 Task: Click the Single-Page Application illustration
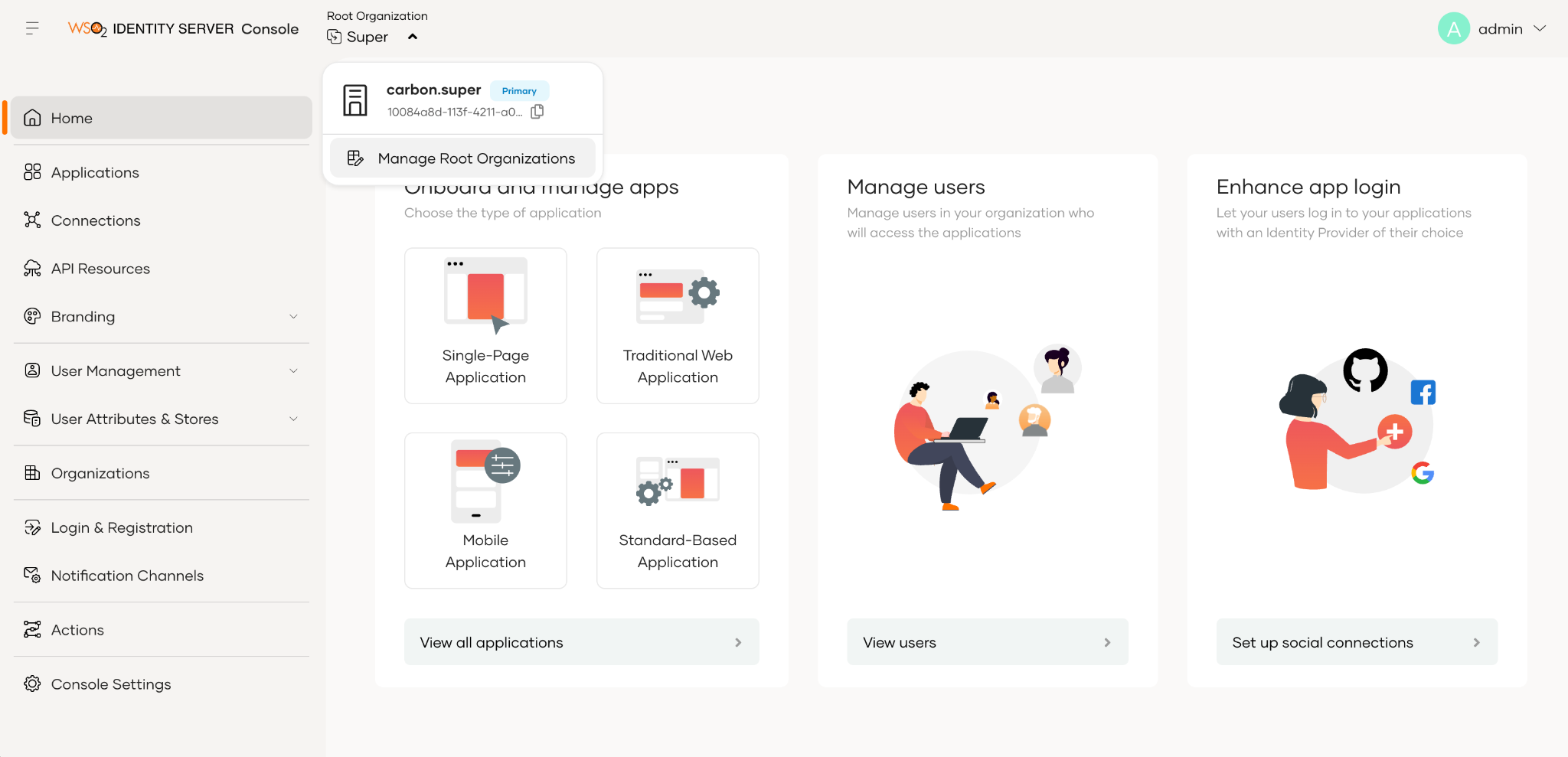tap(485, 295)
